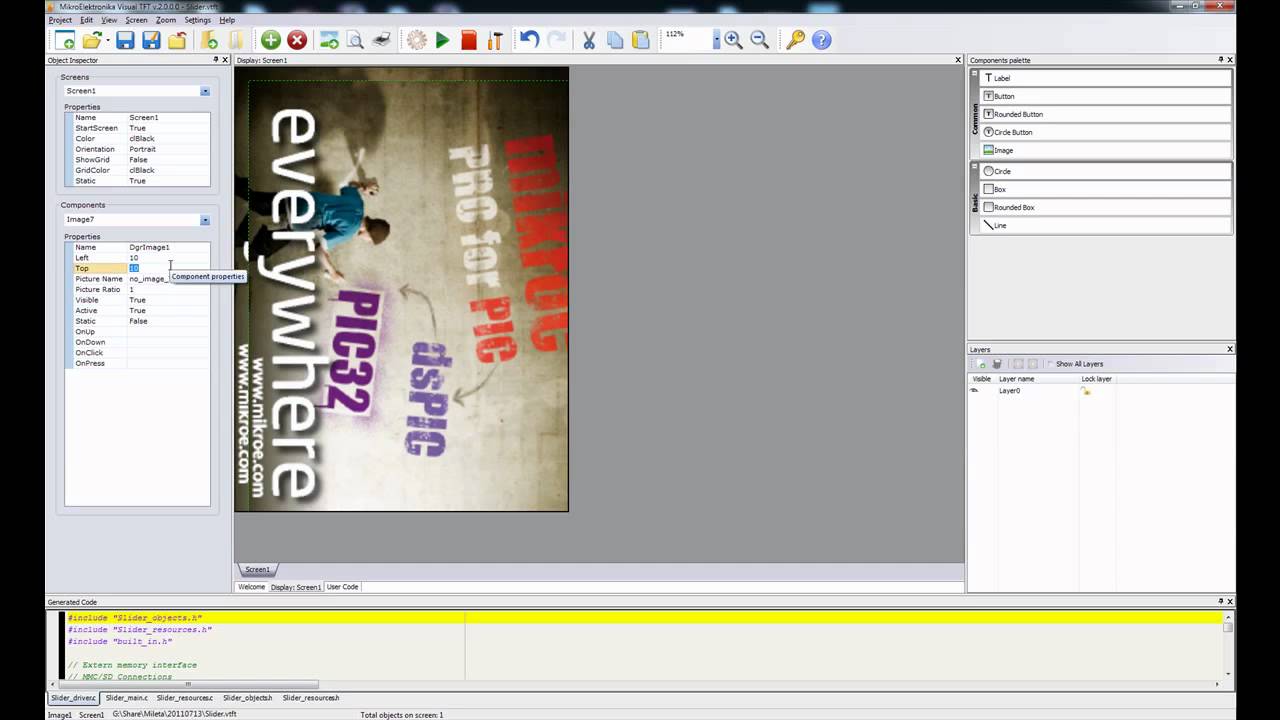Open the Project menu
Image resolution: width=1280 pixels, height=720 pixels.
pos(60,20)
